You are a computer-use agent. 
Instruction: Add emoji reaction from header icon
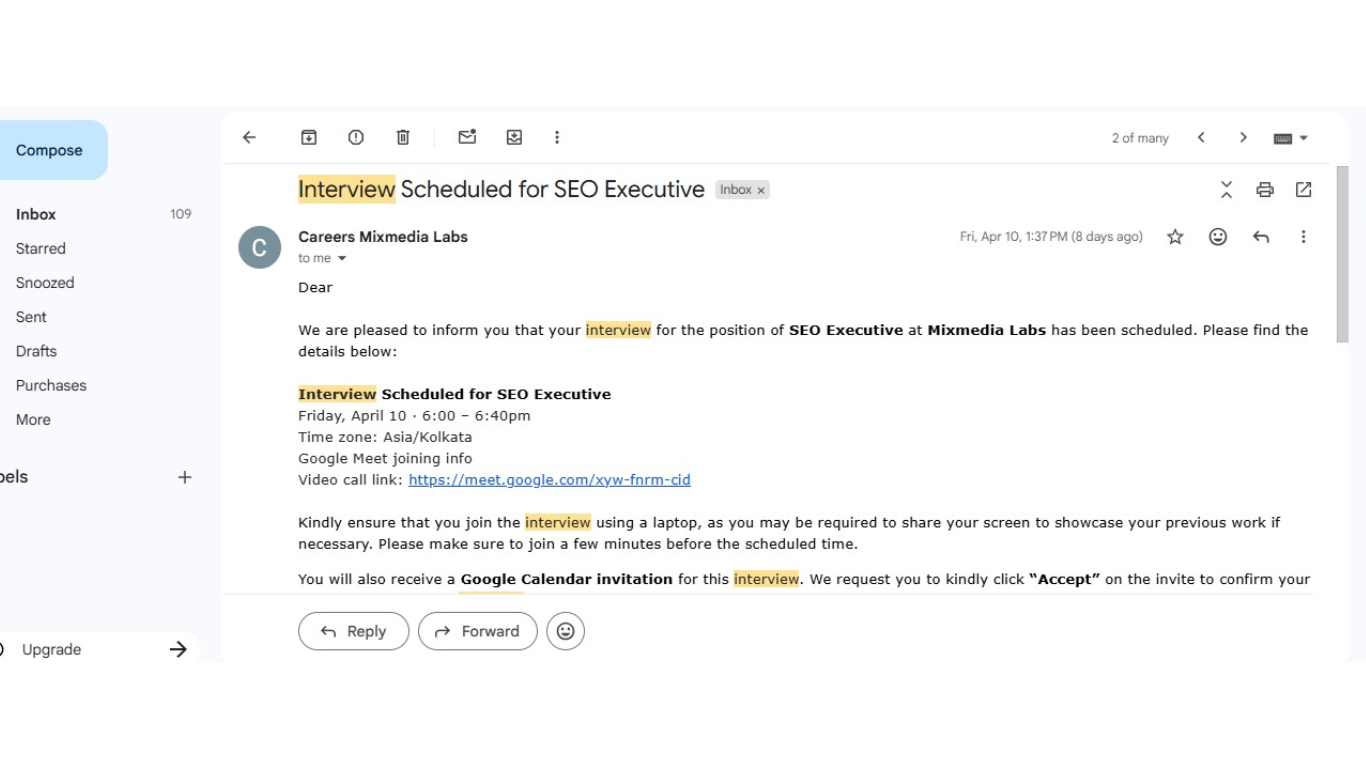tap(1218, 237)
